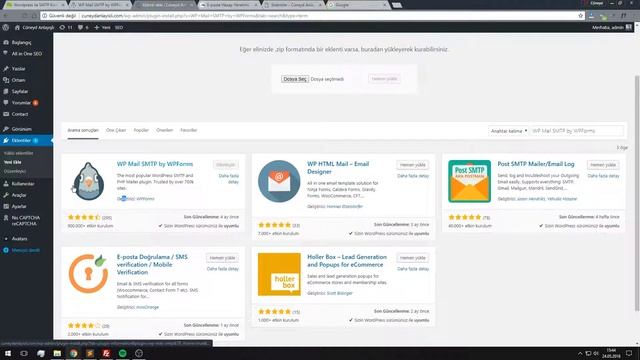The image size is (640, 360).
Task: Open Daha fazla detay for Holler Box
Action: click(413, 269)
